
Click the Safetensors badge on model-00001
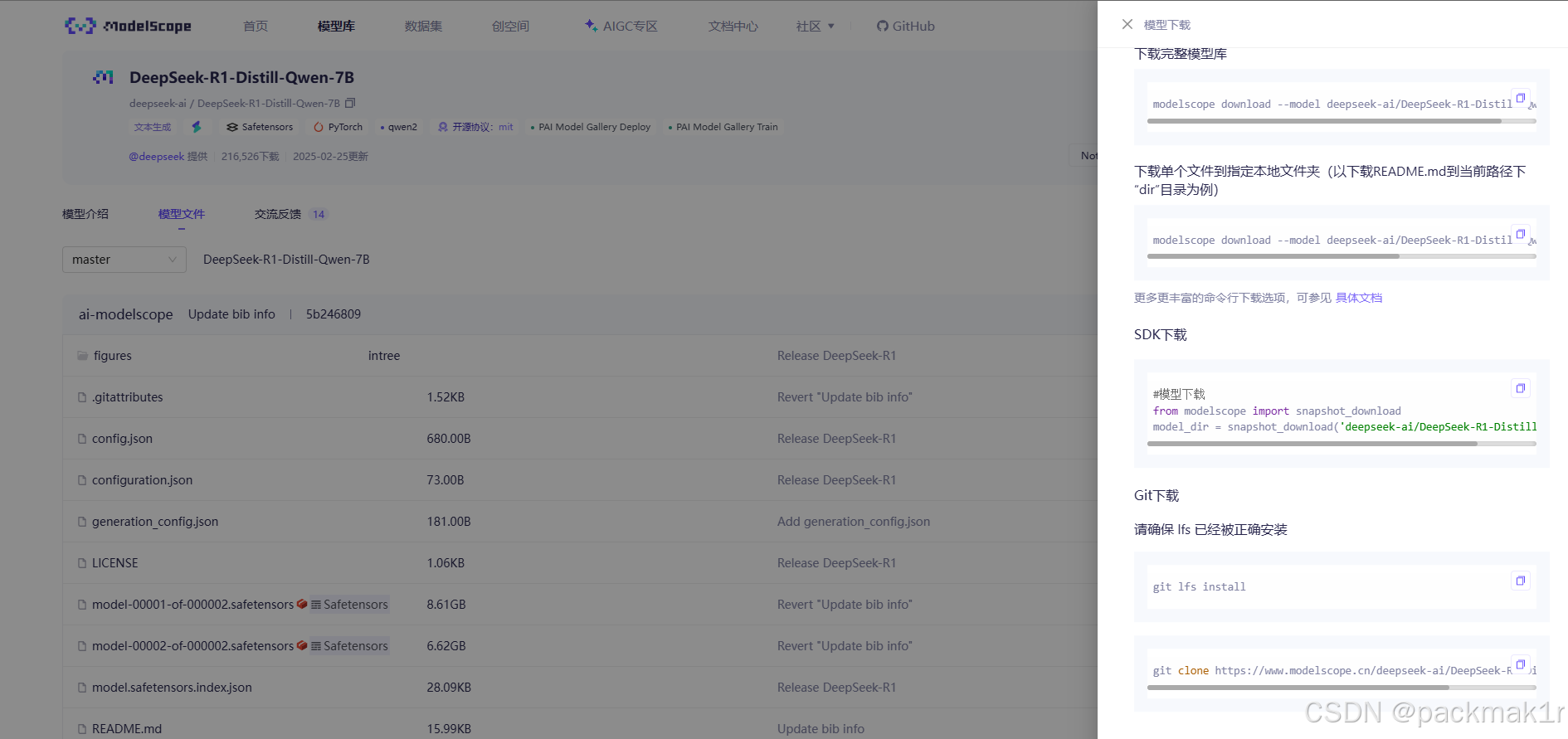pos(349,605)
